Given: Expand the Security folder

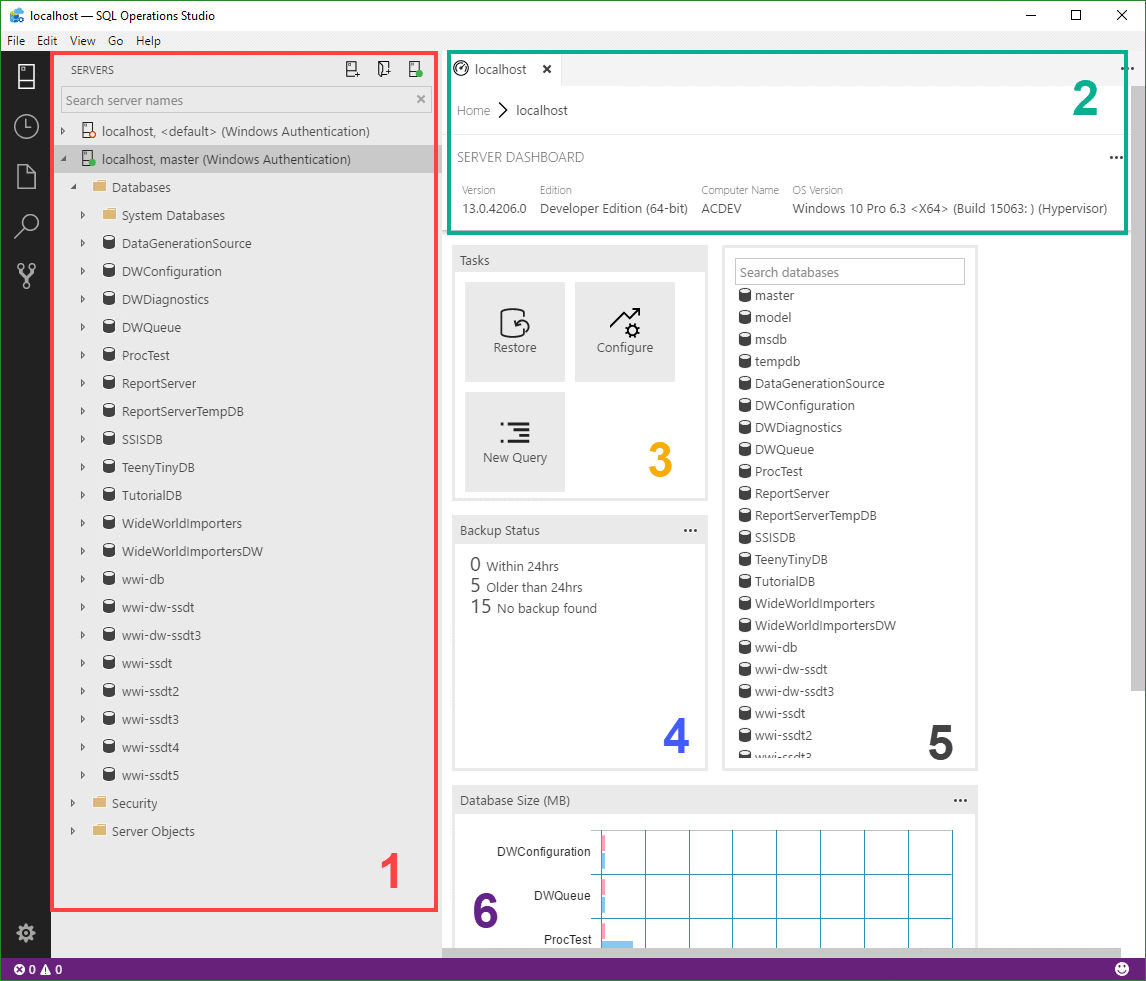Looking at the screenshot, I should tap(73, 803).
